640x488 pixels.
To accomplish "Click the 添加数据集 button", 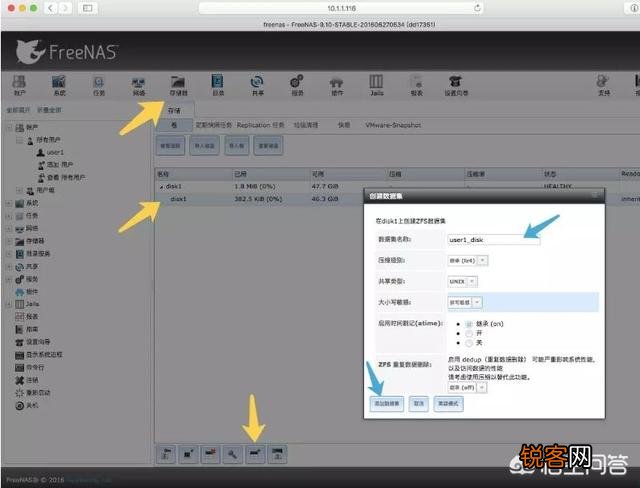I will tap(387, 404).
